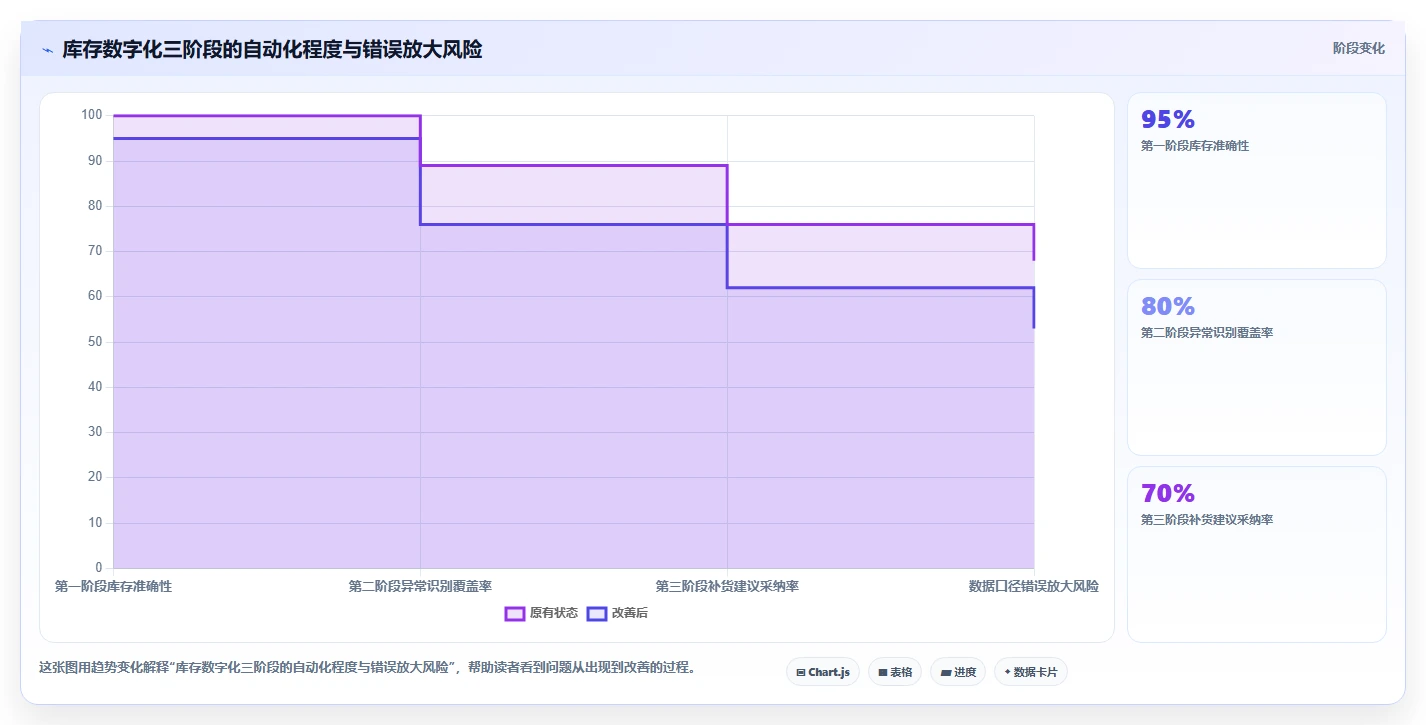Click the chart description text below the chart
1426x725 pixels.
(367, 667)
